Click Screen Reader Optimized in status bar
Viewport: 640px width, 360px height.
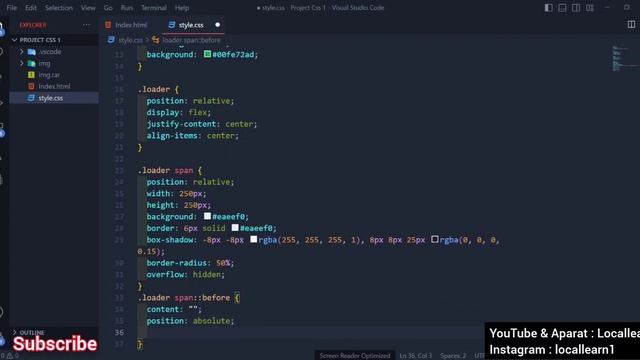(x=355, y=356)
